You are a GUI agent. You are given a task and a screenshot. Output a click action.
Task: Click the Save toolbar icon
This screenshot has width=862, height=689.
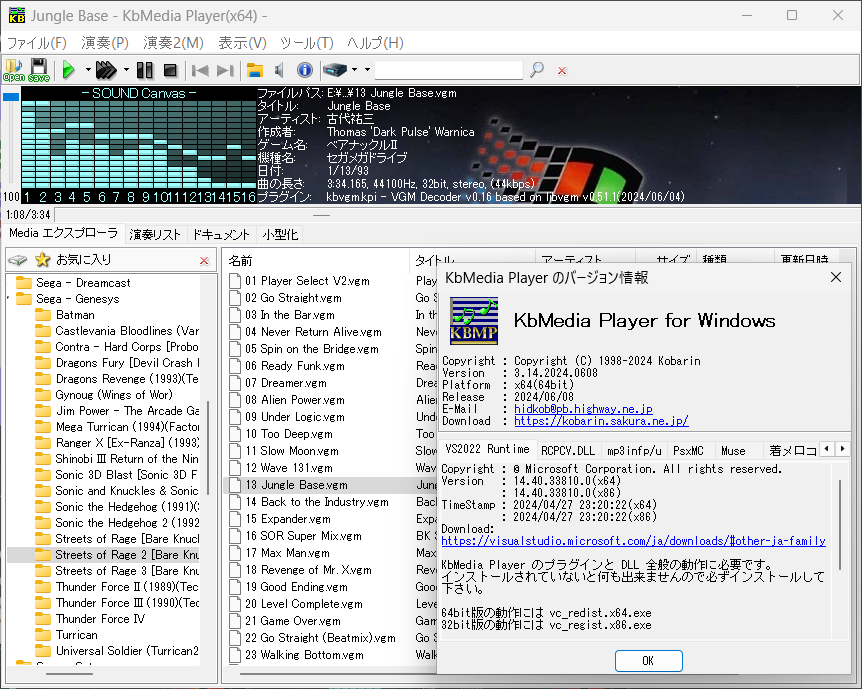coord(38,70)
